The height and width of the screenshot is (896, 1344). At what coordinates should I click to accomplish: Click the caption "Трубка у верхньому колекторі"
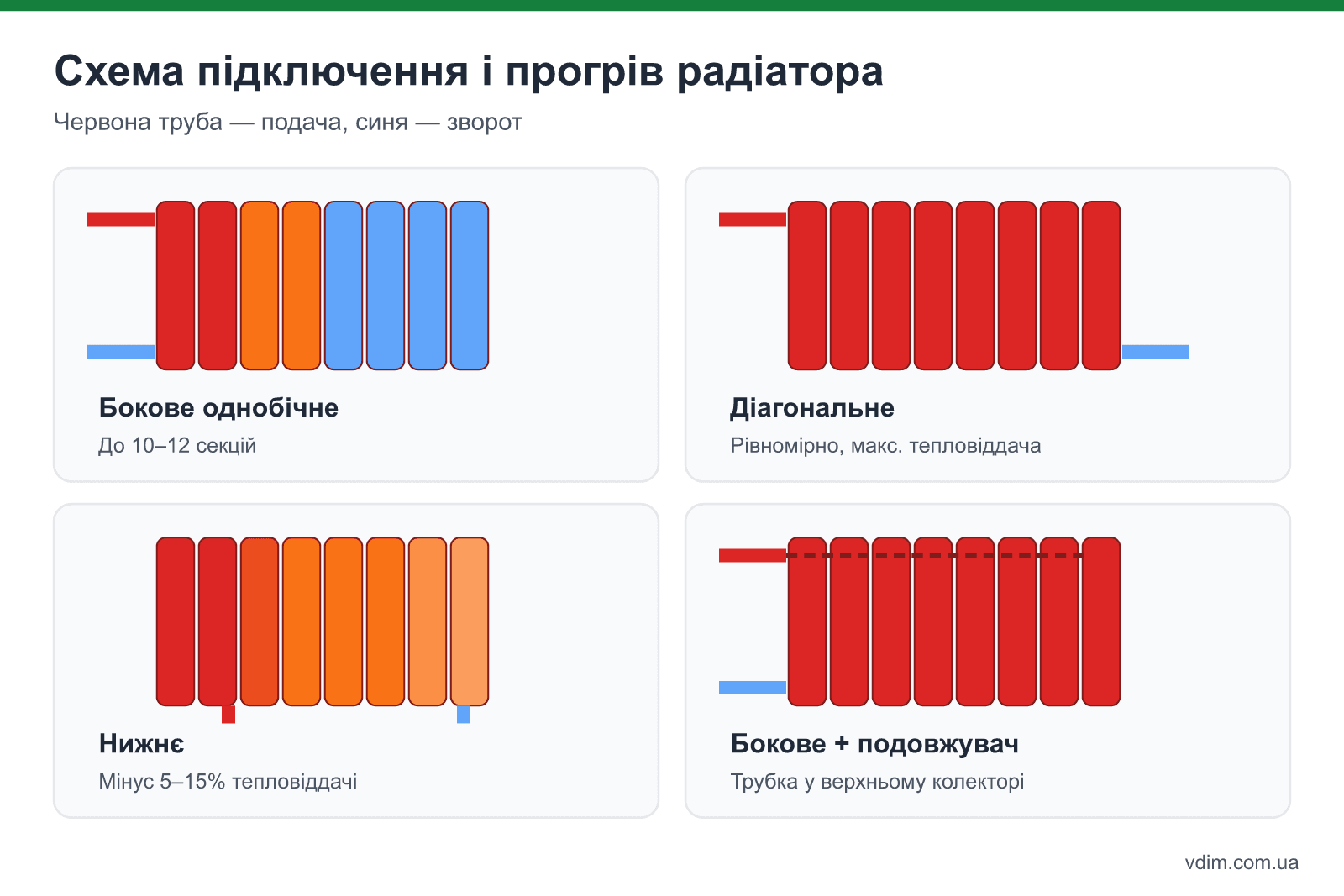point(877,781)
